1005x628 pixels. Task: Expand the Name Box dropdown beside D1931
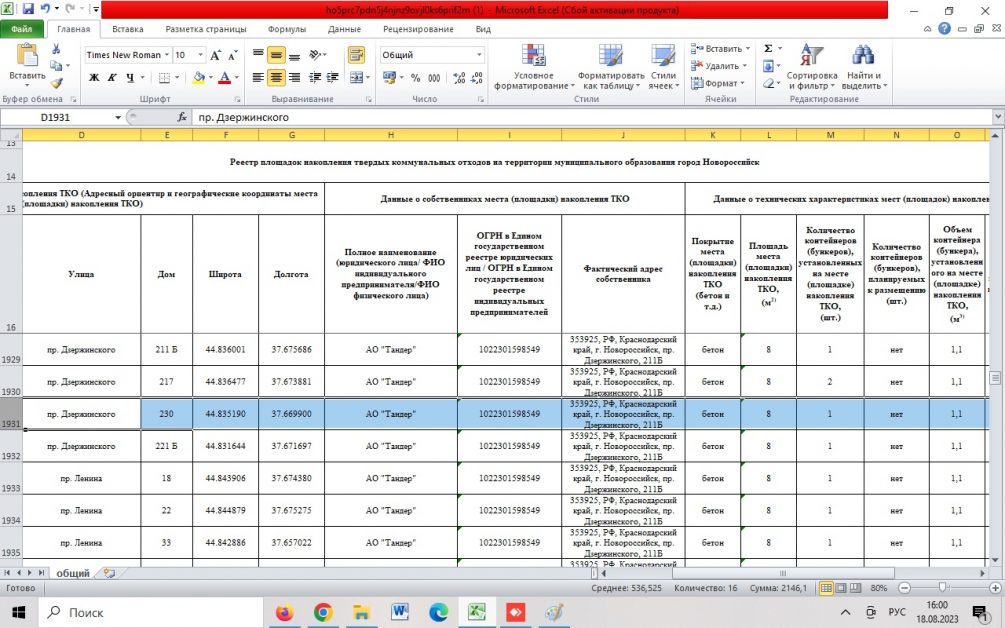[x=118, y=117]
